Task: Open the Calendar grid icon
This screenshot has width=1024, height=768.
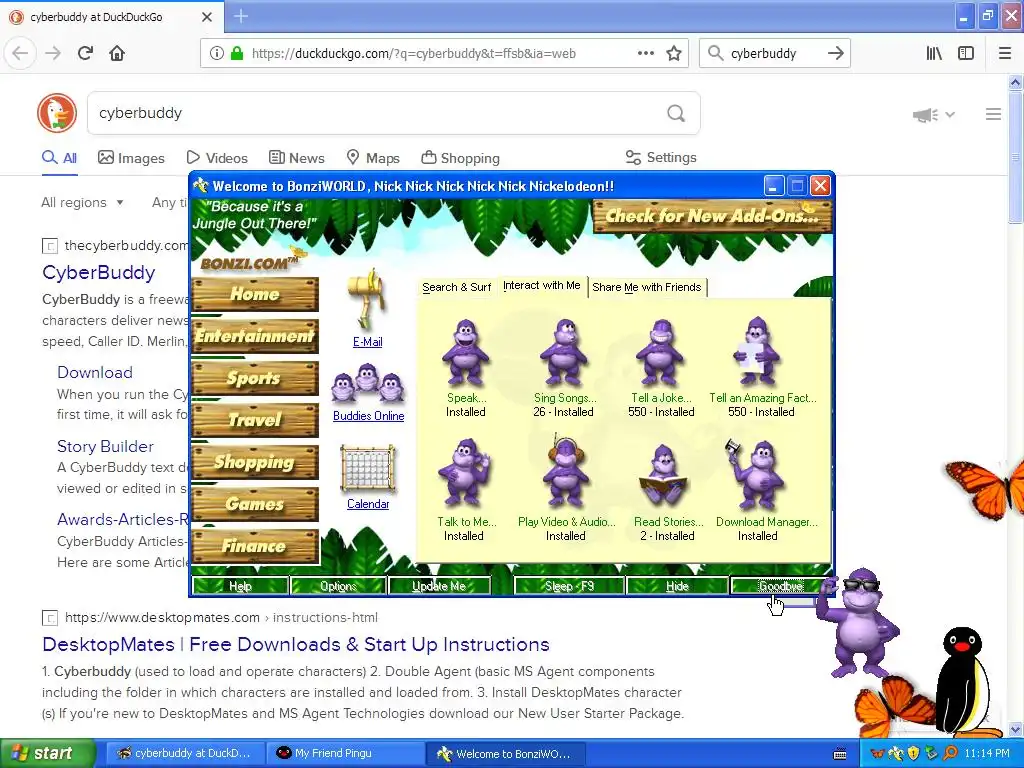Action: point(368,468)
